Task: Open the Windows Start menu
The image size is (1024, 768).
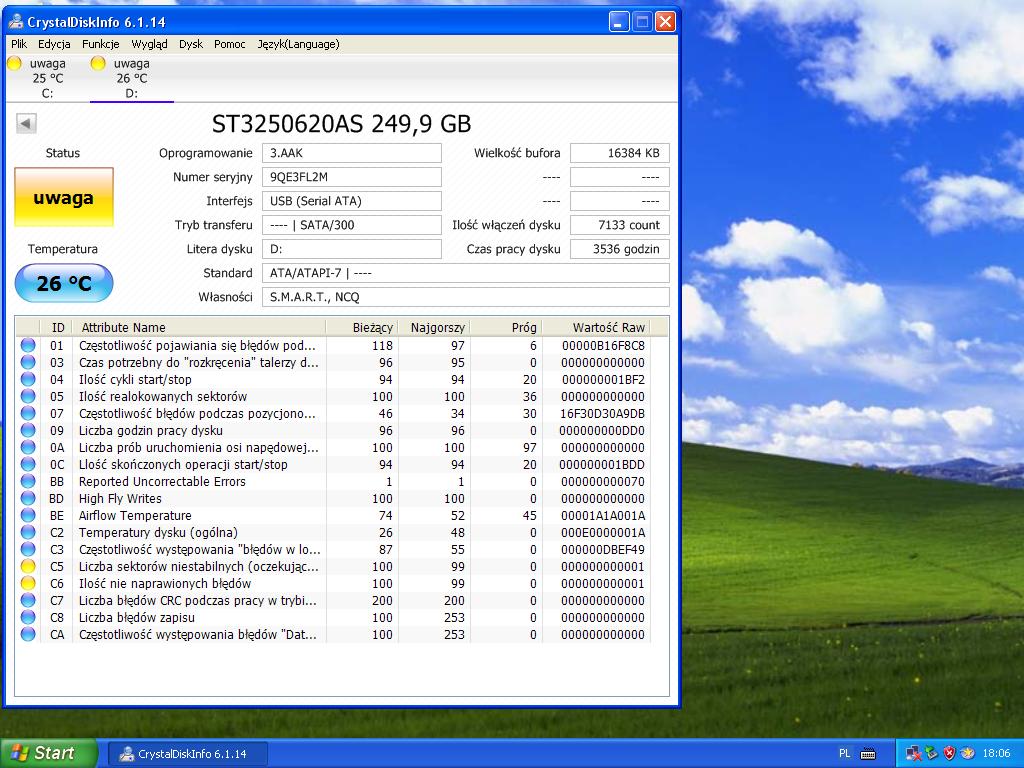Action: click(x=48, y=753)
